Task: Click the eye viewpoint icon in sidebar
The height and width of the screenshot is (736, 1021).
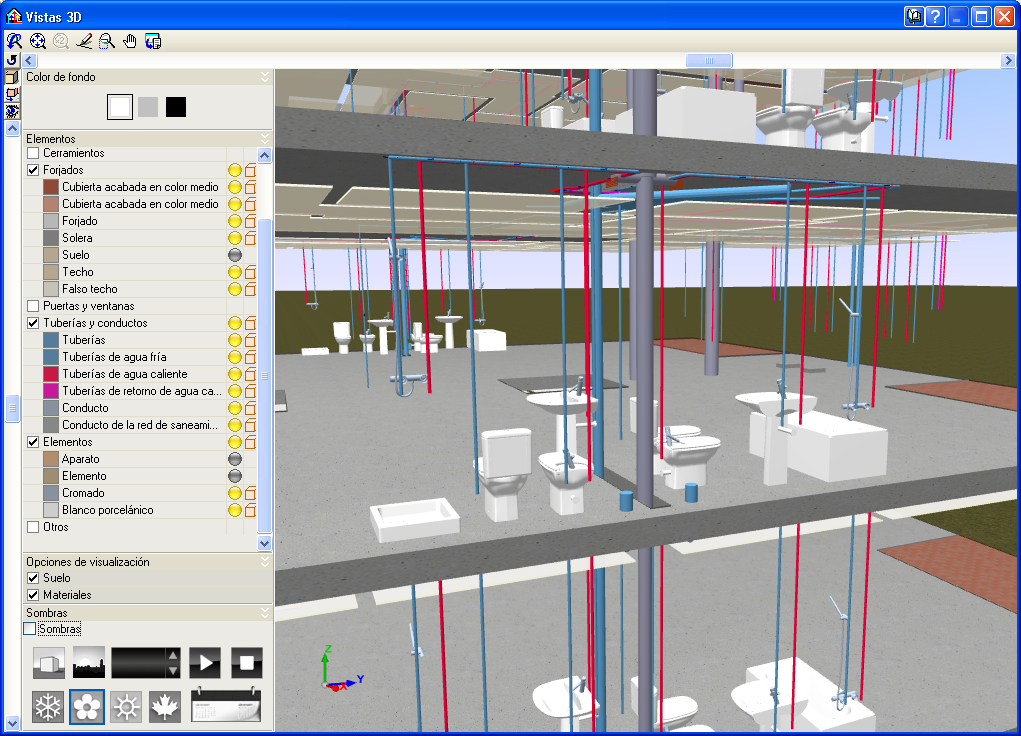Action: pos(12,111)
